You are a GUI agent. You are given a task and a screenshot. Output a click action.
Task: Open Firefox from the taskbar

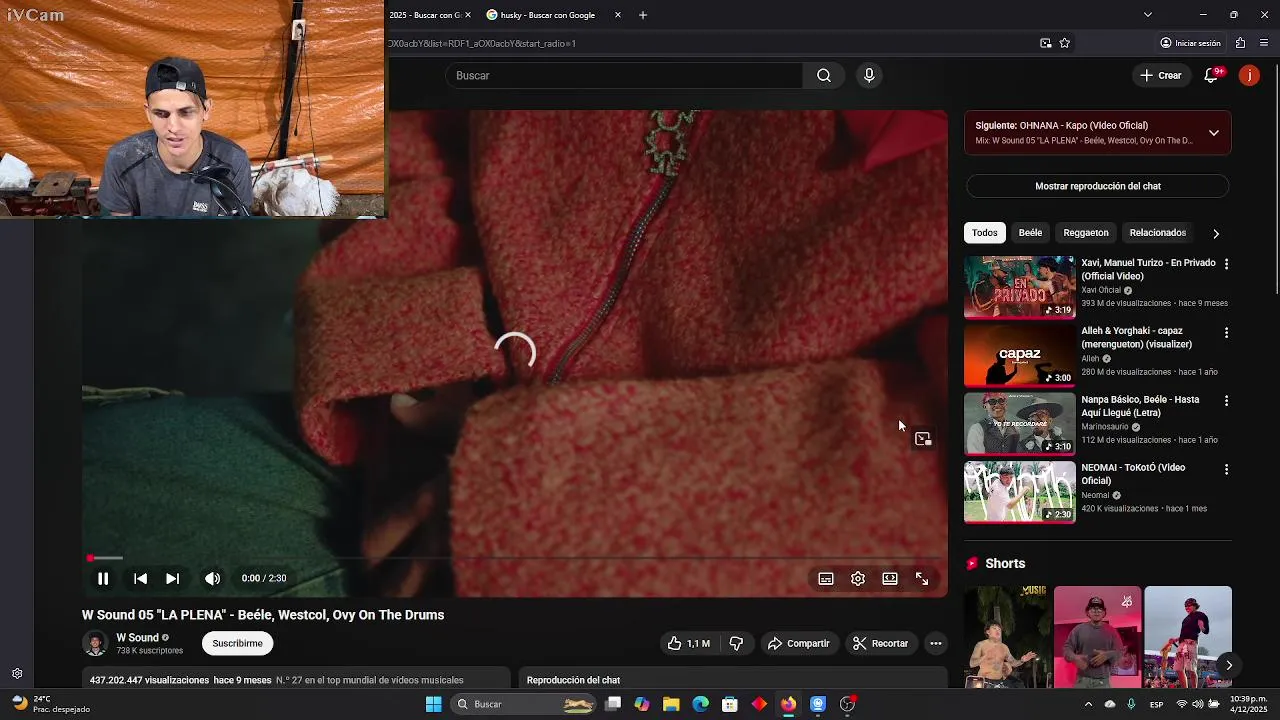789,704
